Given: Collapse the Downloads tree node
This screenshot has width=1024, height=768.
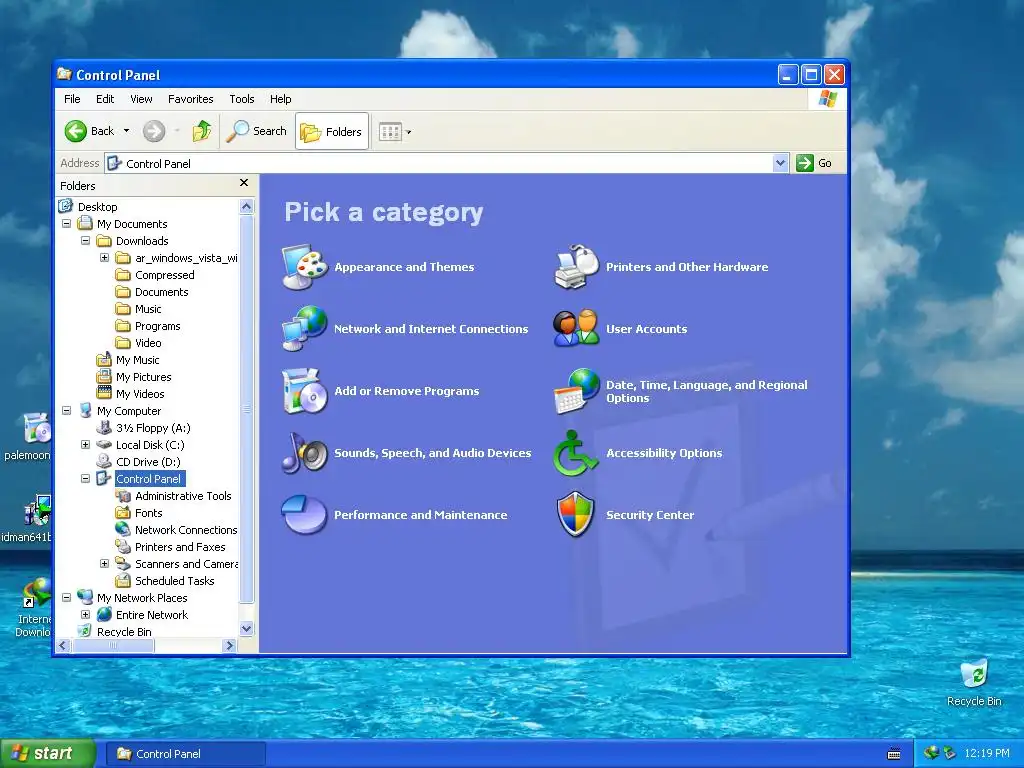Looking at the screenshot, I should pos(86,240).
